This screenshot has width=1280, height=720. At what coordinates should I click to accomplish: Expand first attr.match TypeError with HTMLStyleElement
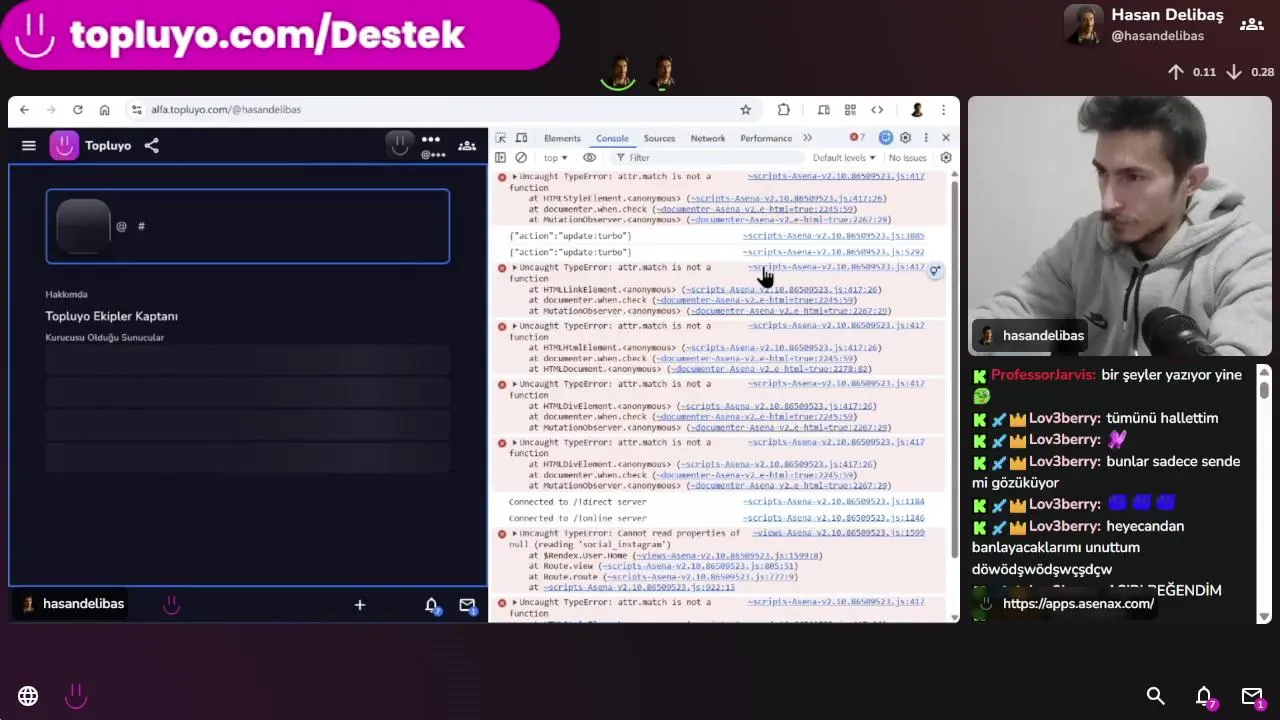coord(515,177)
